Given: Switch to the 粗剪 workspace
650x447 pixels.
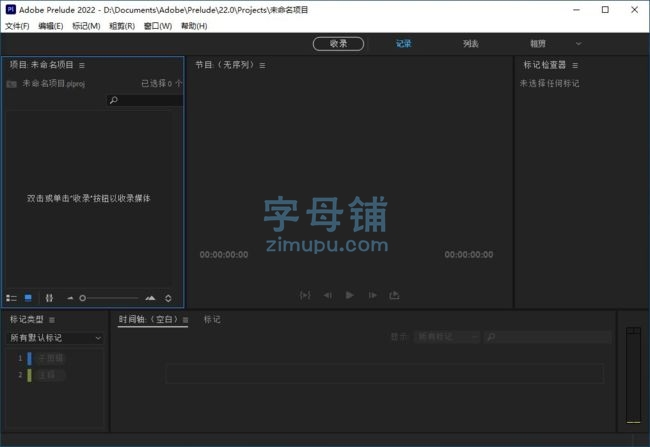Looking at the screenshot, I should click(x=538, y=44).
